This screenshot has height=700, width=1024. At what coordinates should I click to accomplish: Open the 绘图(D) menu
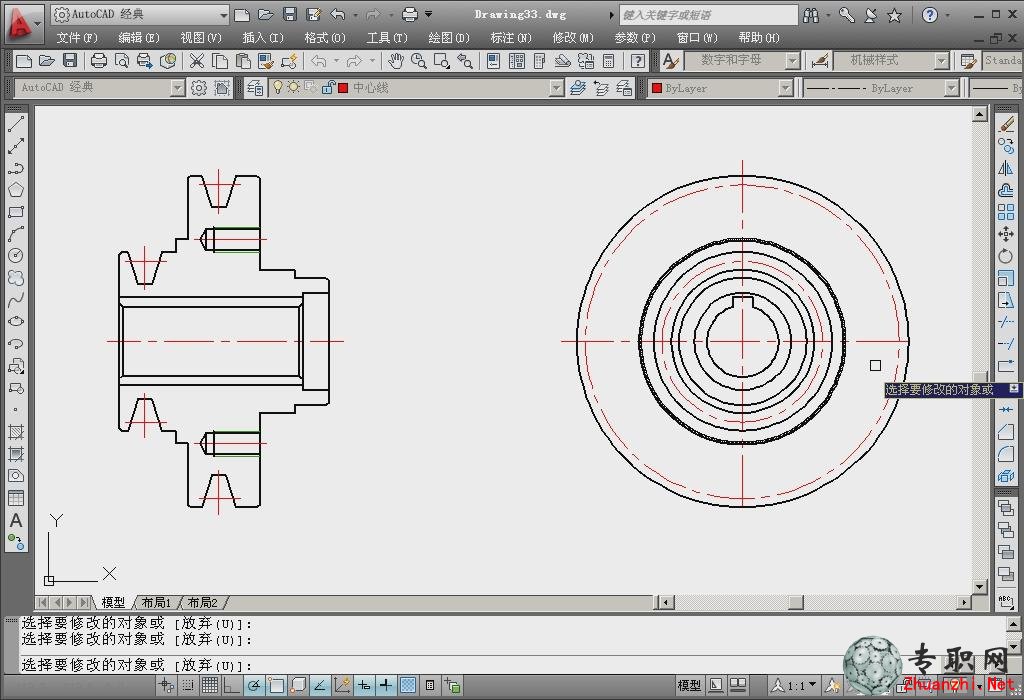[x=449, y=38]
